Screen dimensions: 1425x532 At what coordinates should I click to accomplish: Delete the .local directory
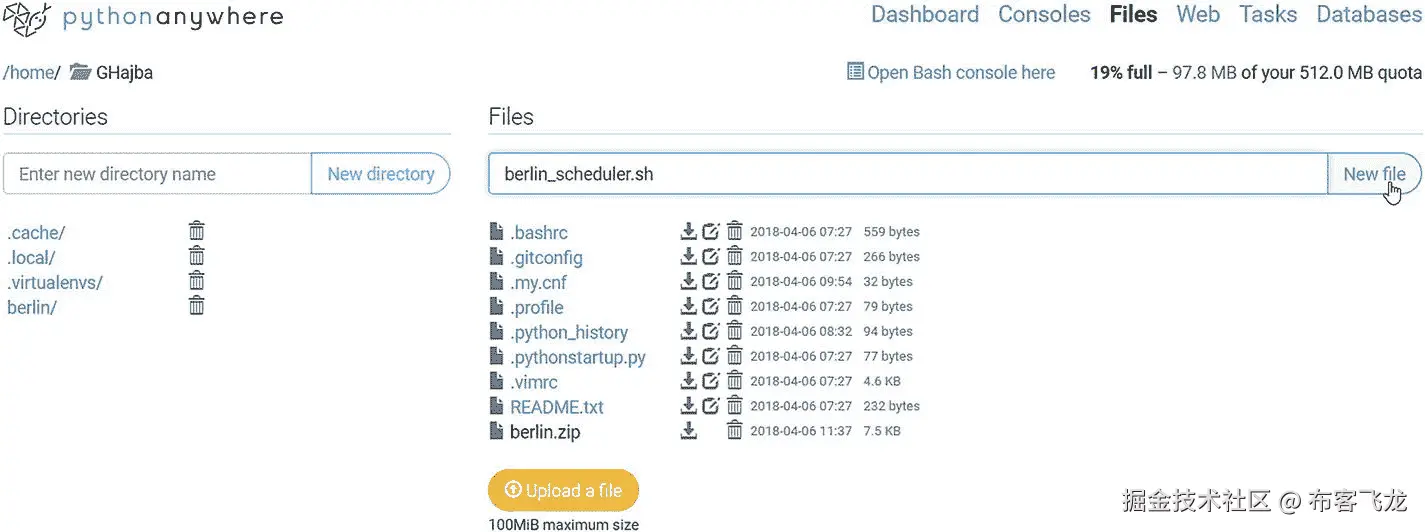coord(197,256)
